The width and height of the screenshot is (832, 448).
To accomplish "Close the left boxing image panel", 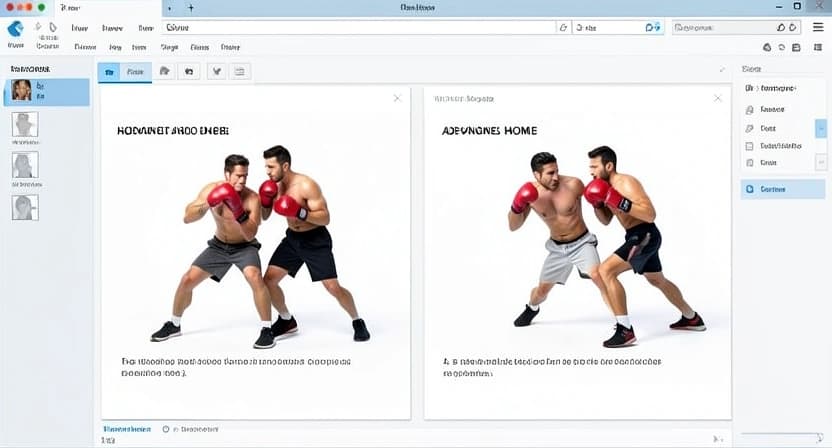I will 397,98.
